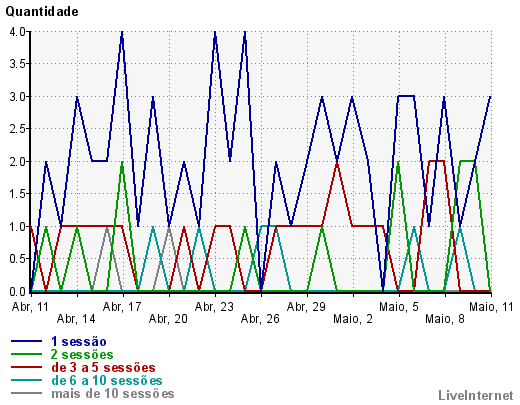
Task: Click the 'Abr, 11' date label
Action: (30, 307)
